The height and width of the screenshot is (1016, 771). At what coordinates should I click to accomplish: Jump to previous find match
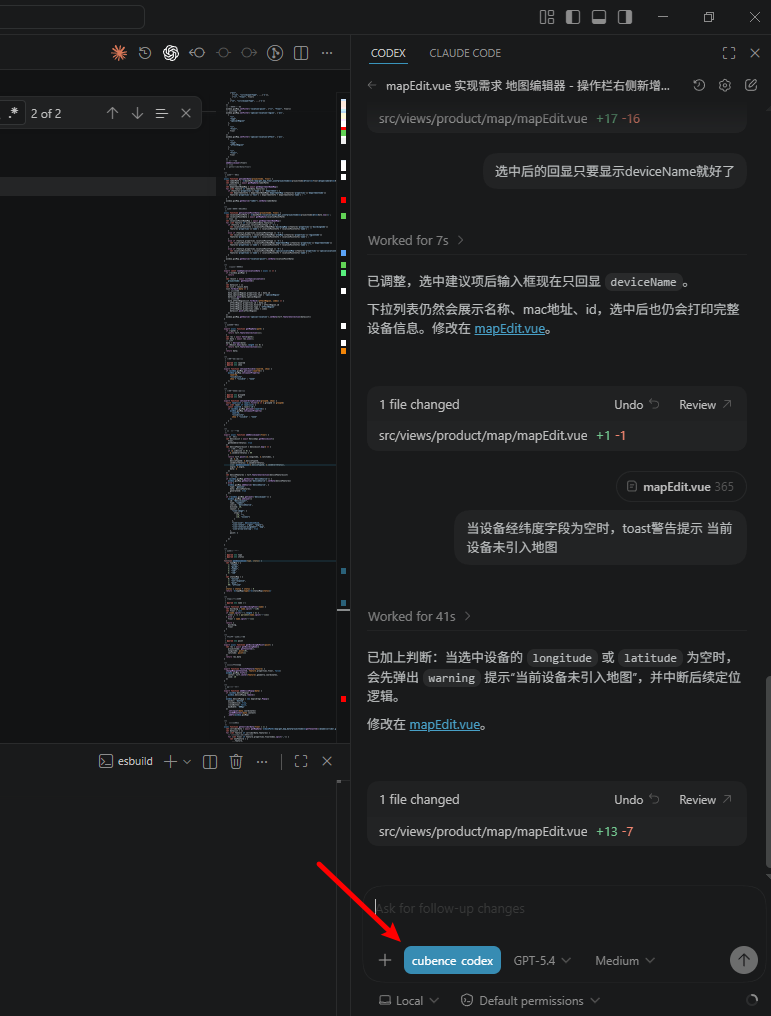coord(112,113)
